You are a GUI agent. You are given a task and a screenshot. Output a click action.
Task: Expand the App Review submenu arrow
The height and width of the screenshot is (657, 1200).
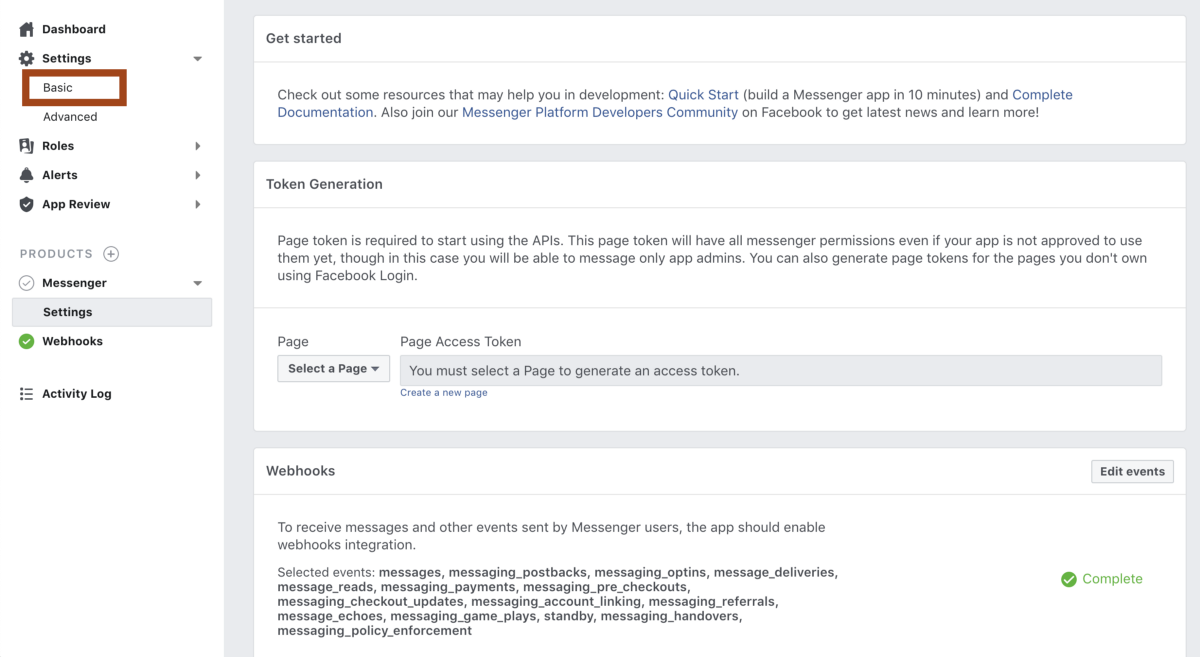point(197,204)
